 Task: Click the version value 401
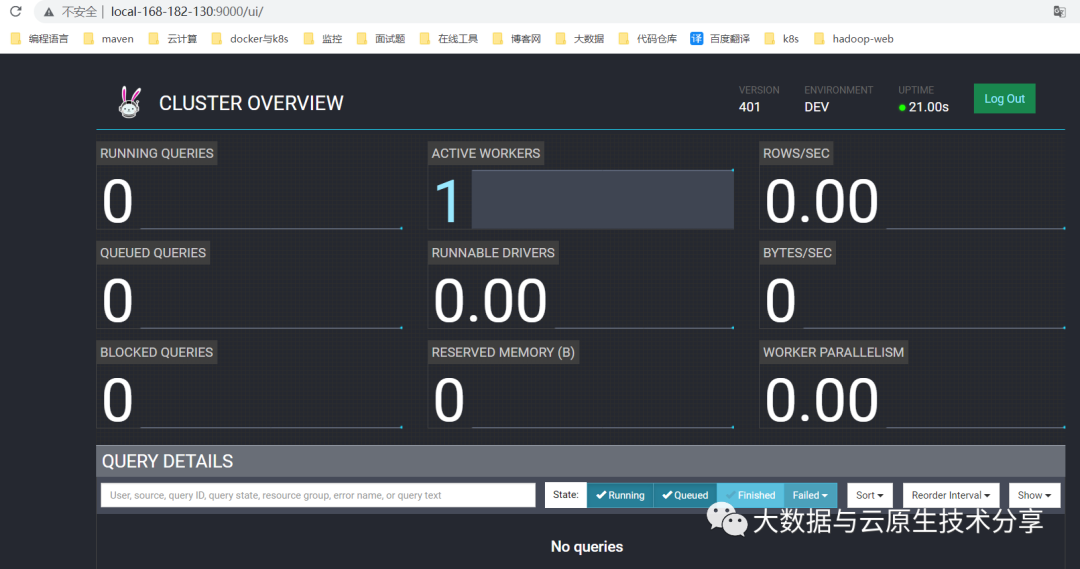749,107
